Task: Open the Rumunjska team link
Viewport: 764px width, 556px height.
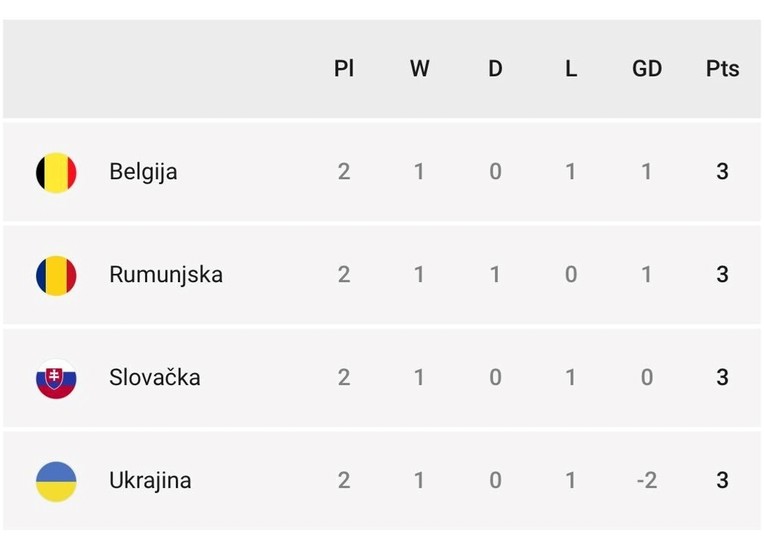Action: 166,275
